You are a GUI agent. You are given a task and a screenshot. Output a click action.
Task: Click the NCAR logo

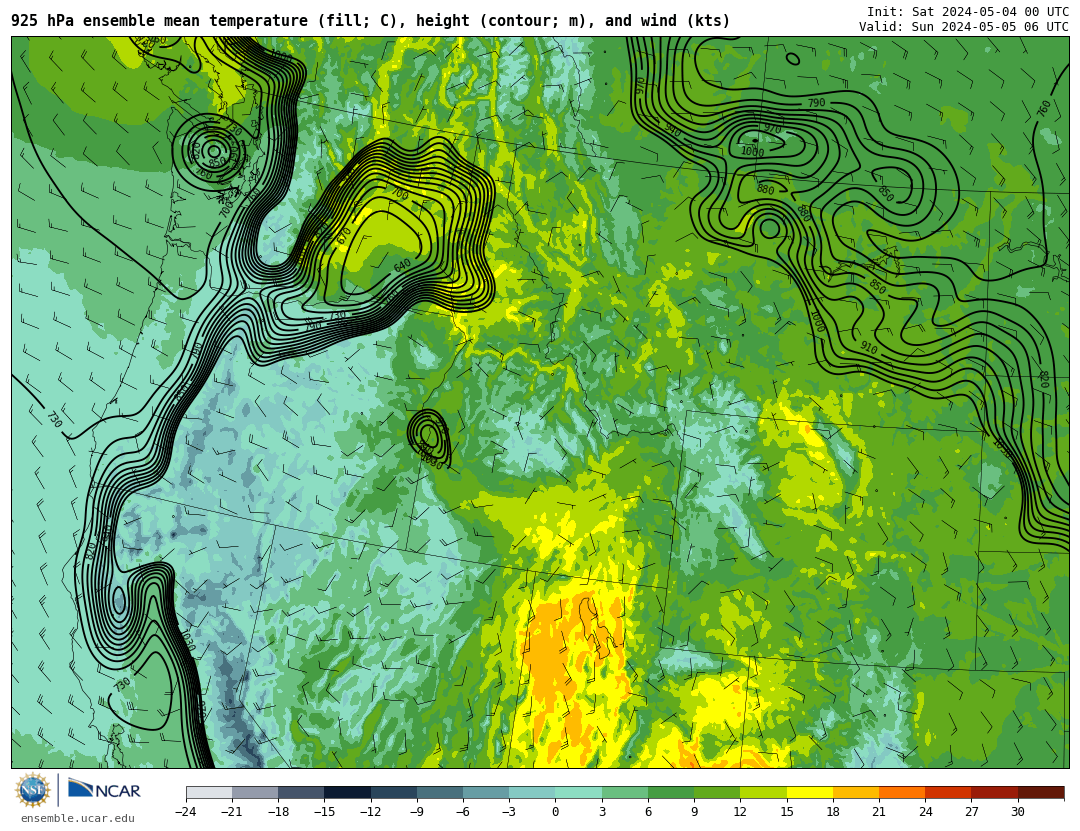click(105, 790)
